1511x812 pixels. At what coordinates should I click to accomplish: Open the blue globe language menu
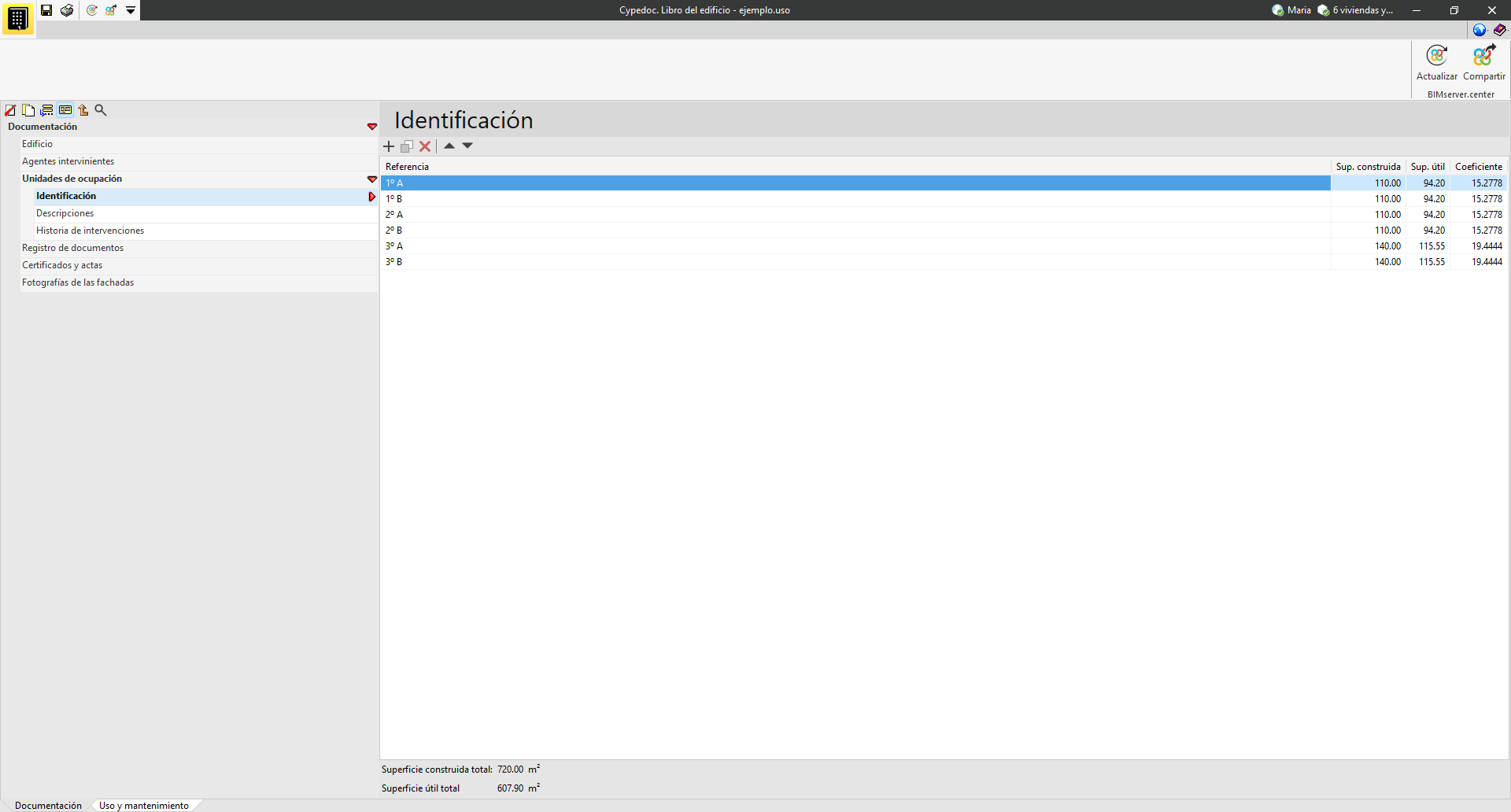pyautogui.click(x=1480, y=30)
